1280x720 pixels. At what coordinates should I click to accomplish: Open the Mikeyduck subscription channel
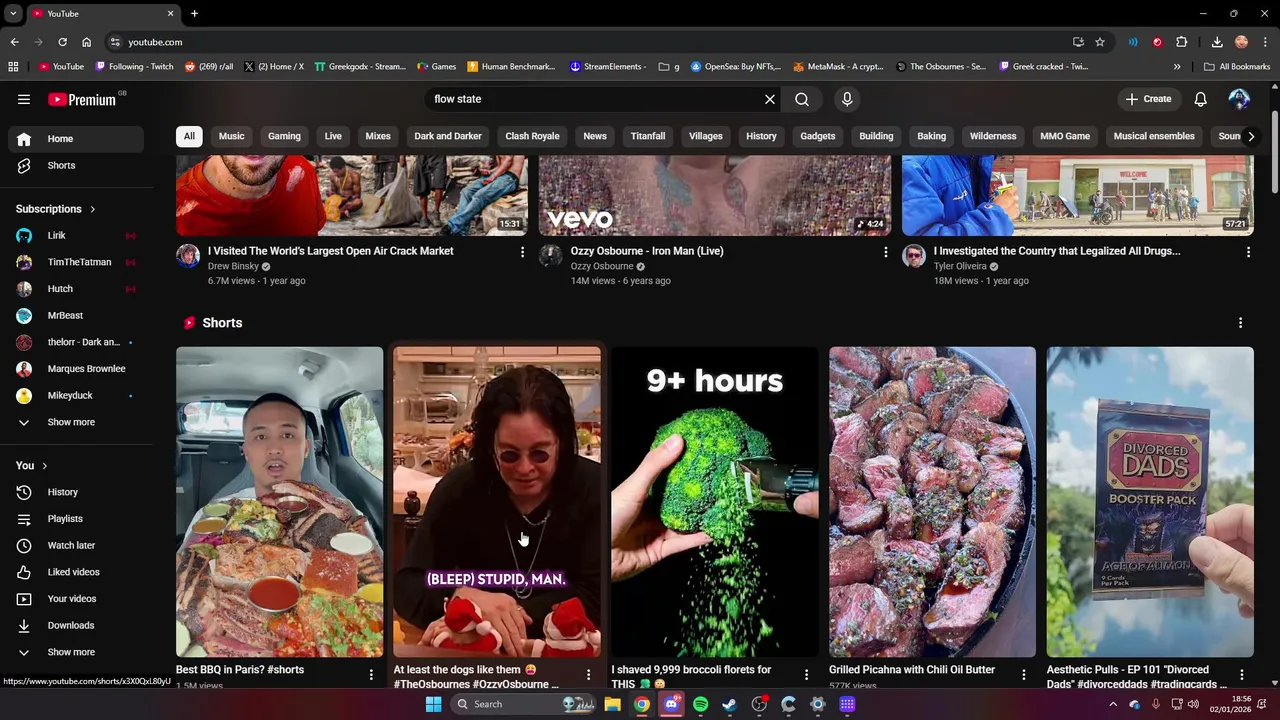[x=76, y=395]
